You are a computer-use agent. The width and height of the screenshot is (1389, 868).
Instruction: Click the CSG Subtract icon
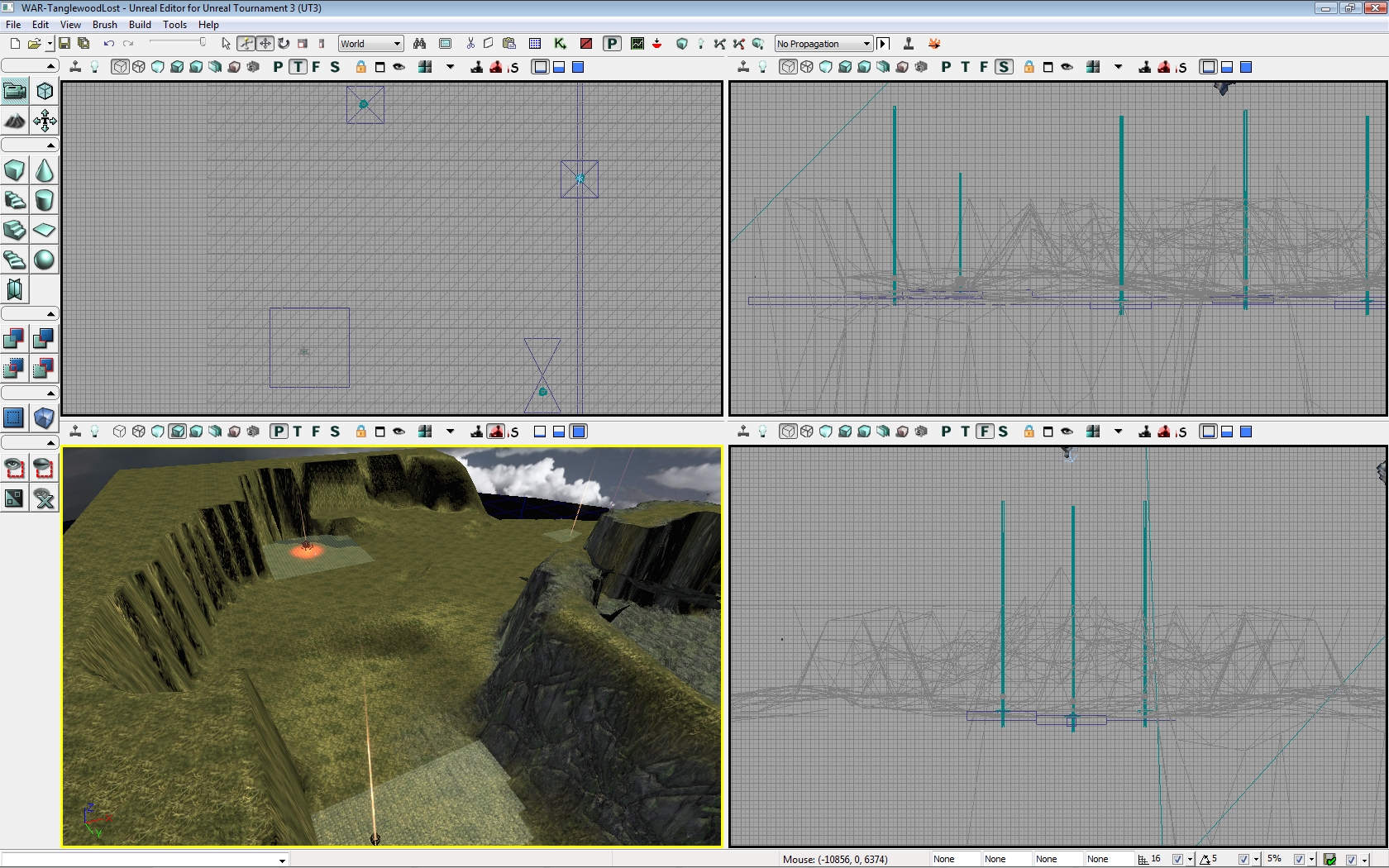45,338
